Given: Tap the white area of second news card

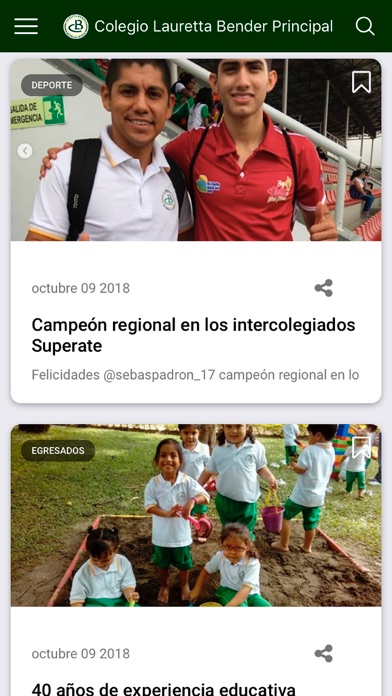Looking at the screenshot, I should [x=196, y=626].
